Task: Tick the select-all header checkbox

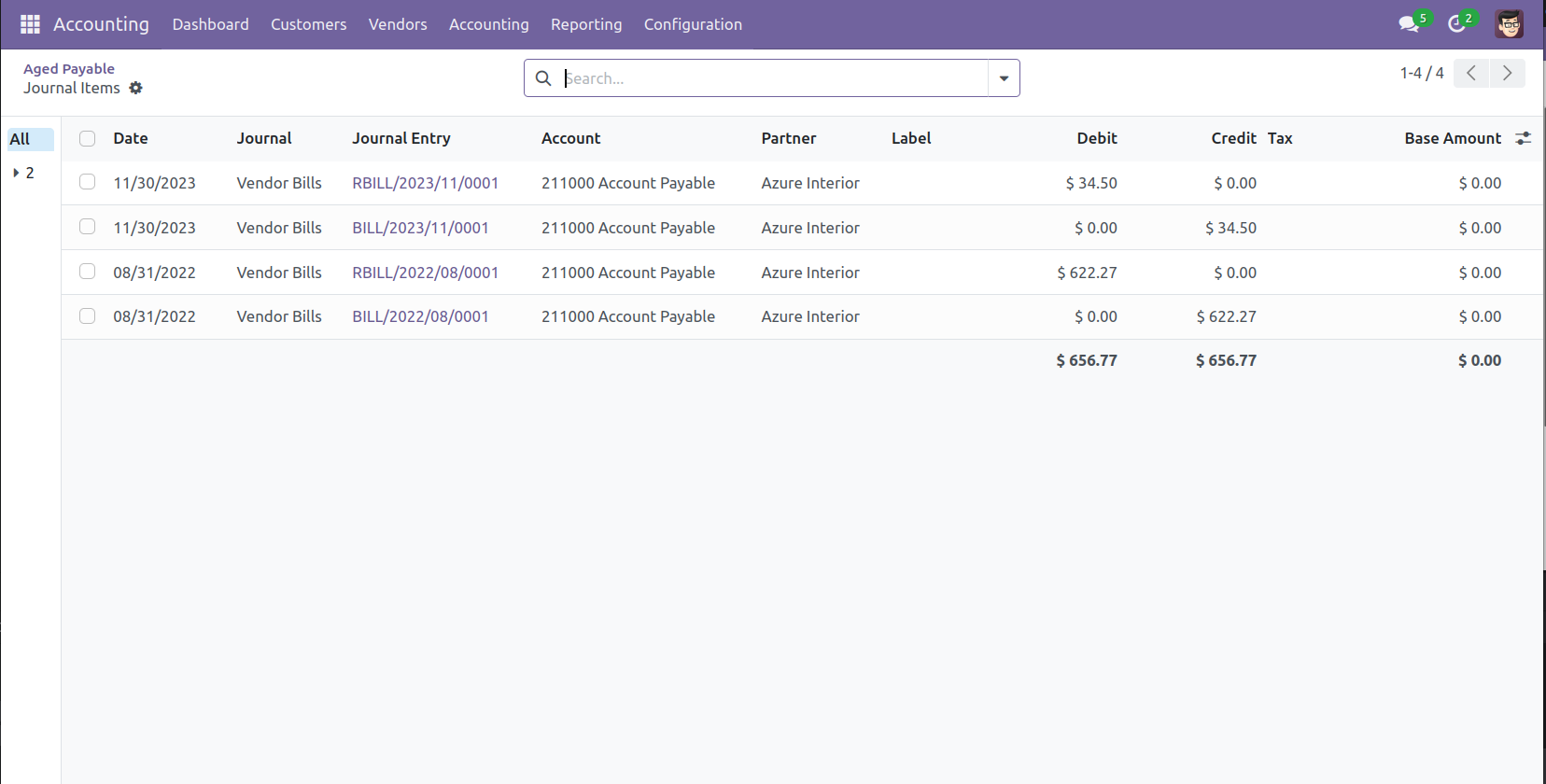Action: click(88, 138)
